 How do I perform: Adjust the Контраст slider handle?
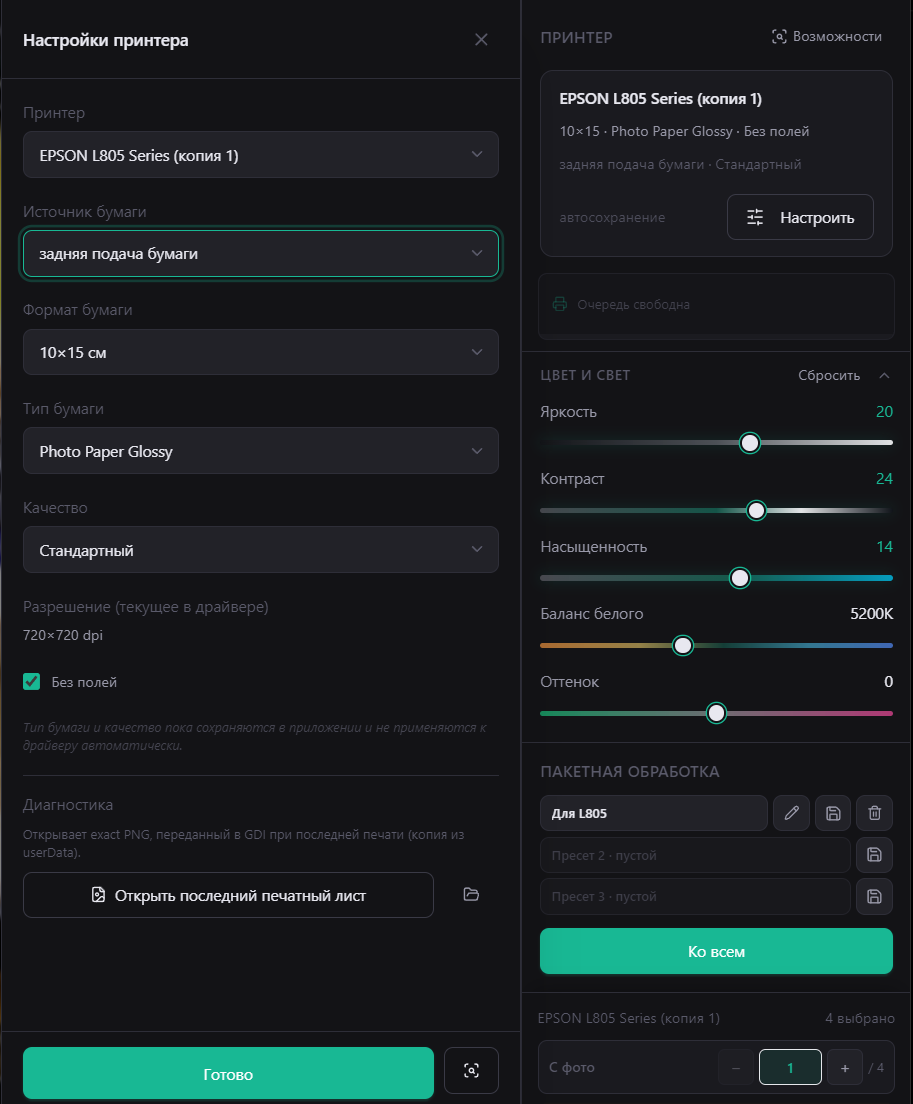point(756,510)
